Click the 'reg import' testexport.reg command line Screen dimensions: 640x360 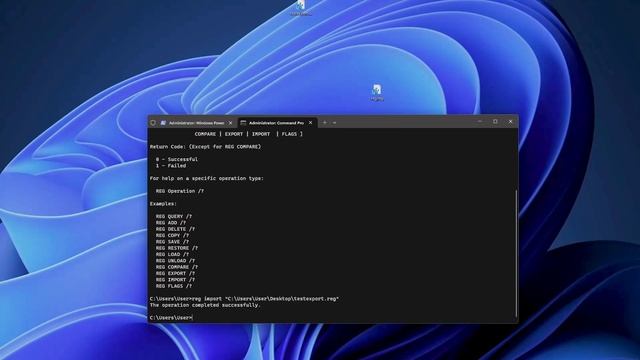pos(244,299)
